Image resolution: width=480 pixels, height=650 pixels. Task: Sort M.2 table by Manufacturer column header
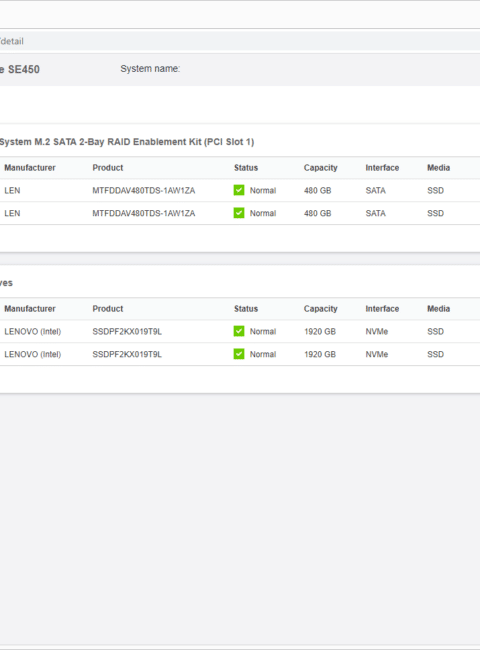point(30,168)
